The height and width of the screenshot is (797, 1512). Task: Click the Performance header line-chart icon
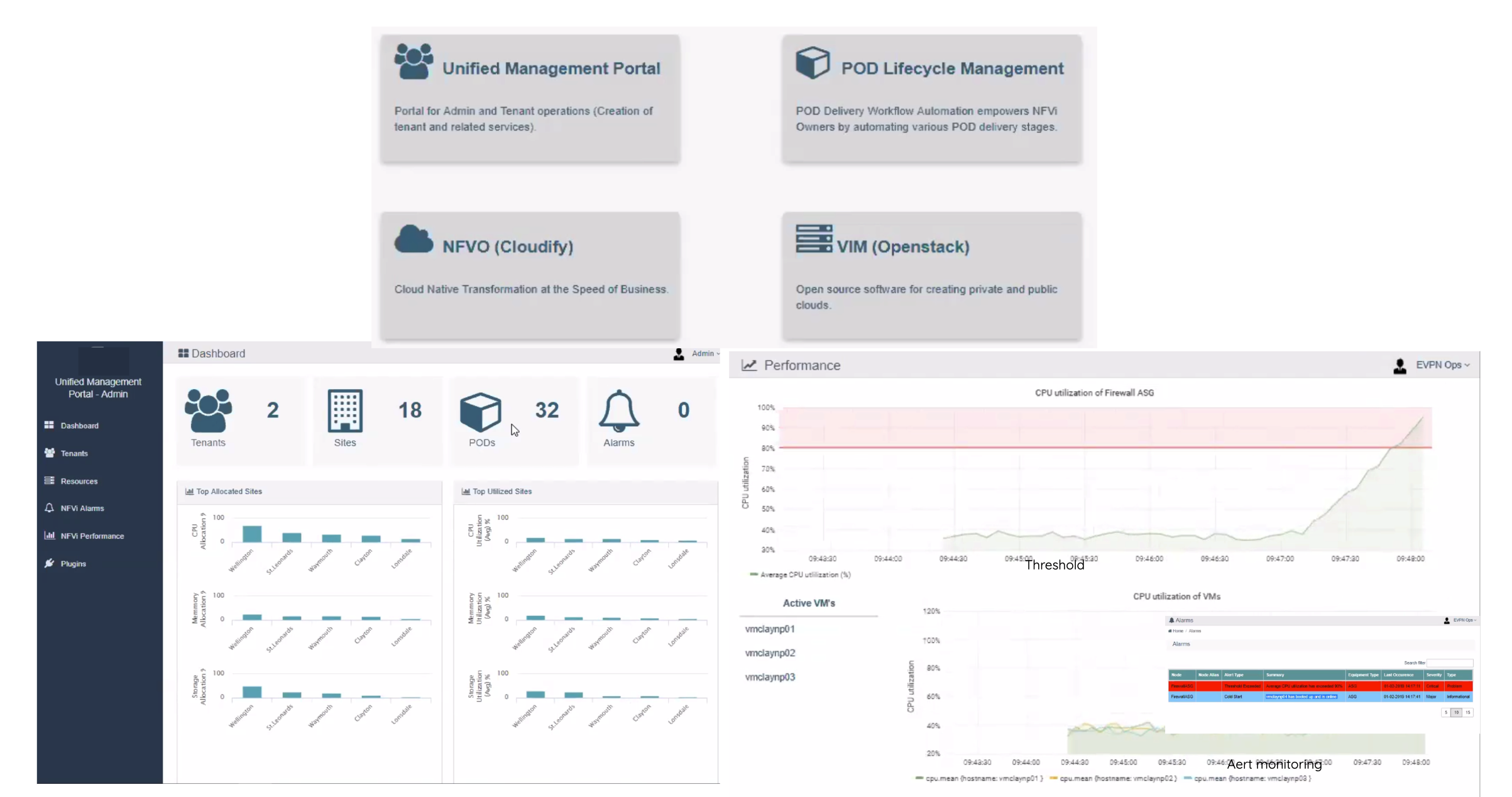point(748,365)
